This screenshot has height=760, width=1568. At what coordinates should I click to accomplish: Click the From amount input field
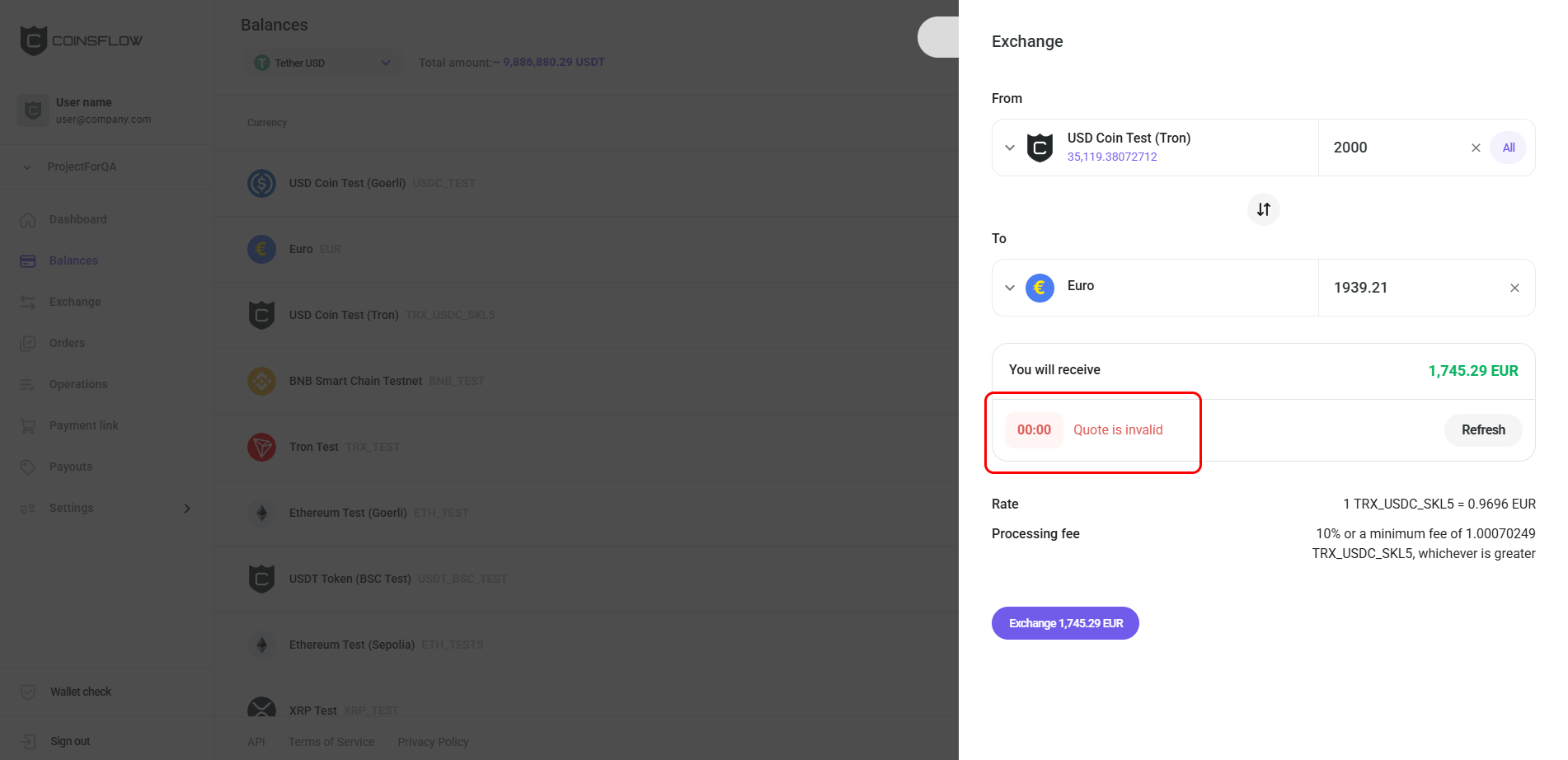coord(1393,148)
